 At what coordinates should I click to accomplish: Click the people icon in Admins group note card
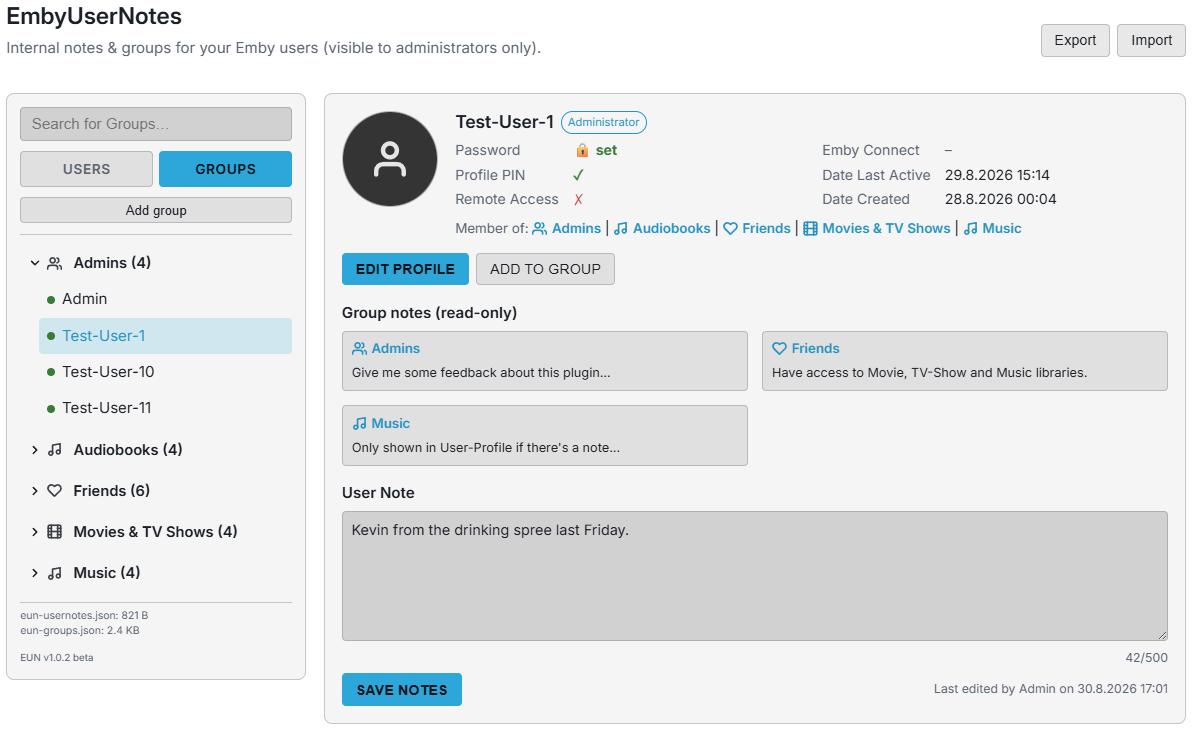pos(359,349)
